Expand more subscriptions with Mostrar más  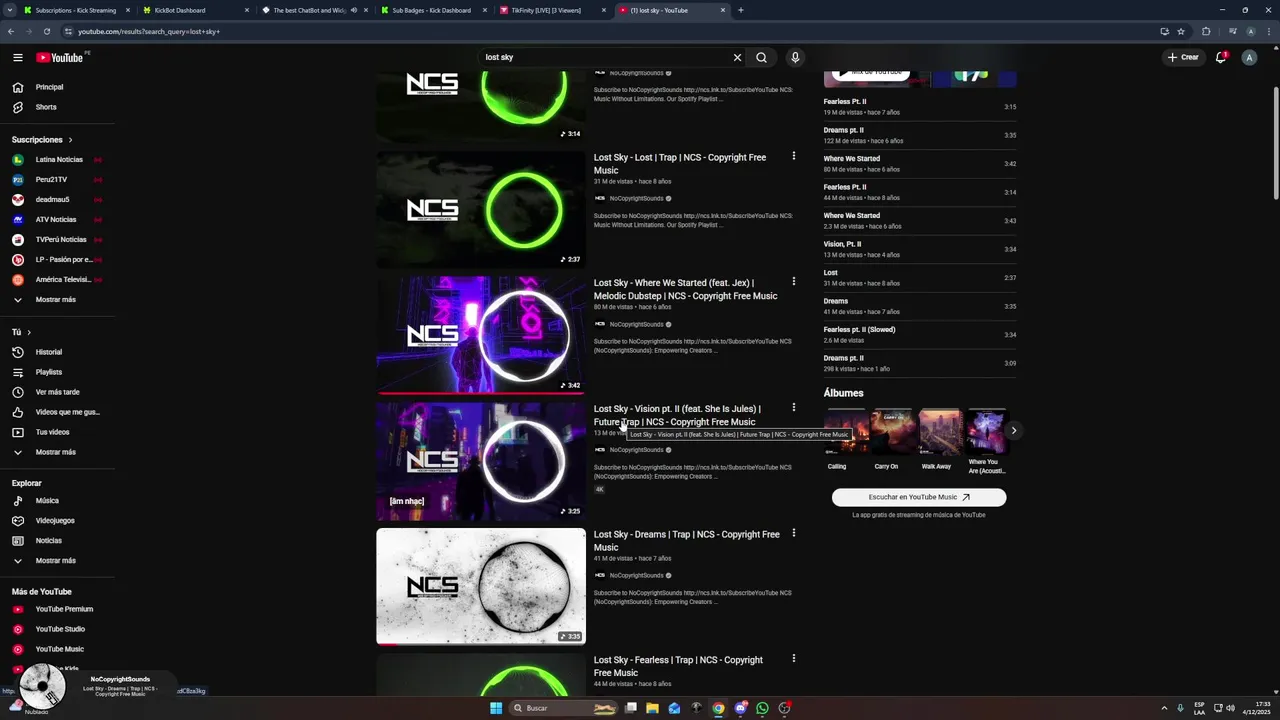(x=58, y=299)
